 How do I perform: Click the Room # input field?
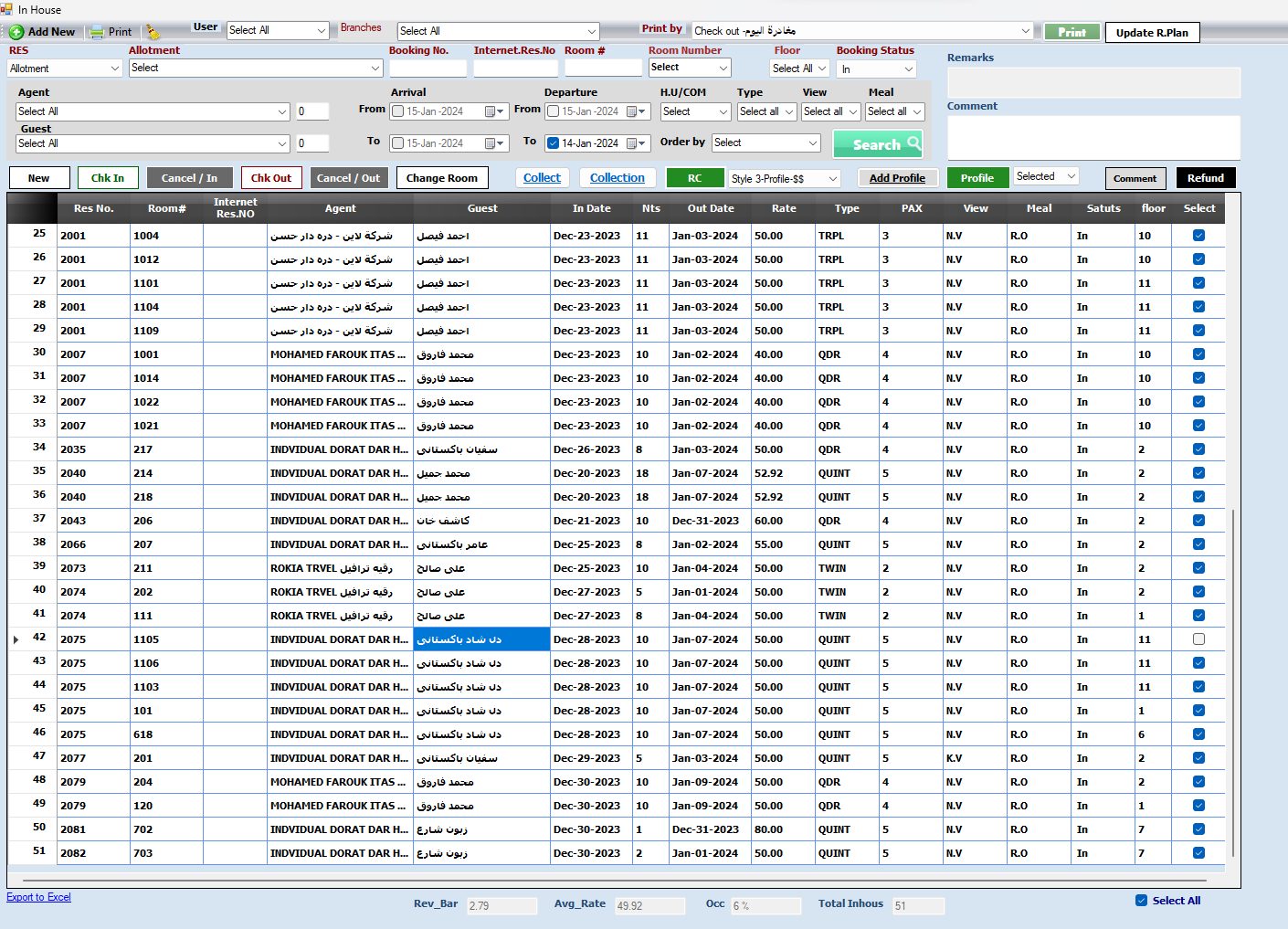pos(603,69)
